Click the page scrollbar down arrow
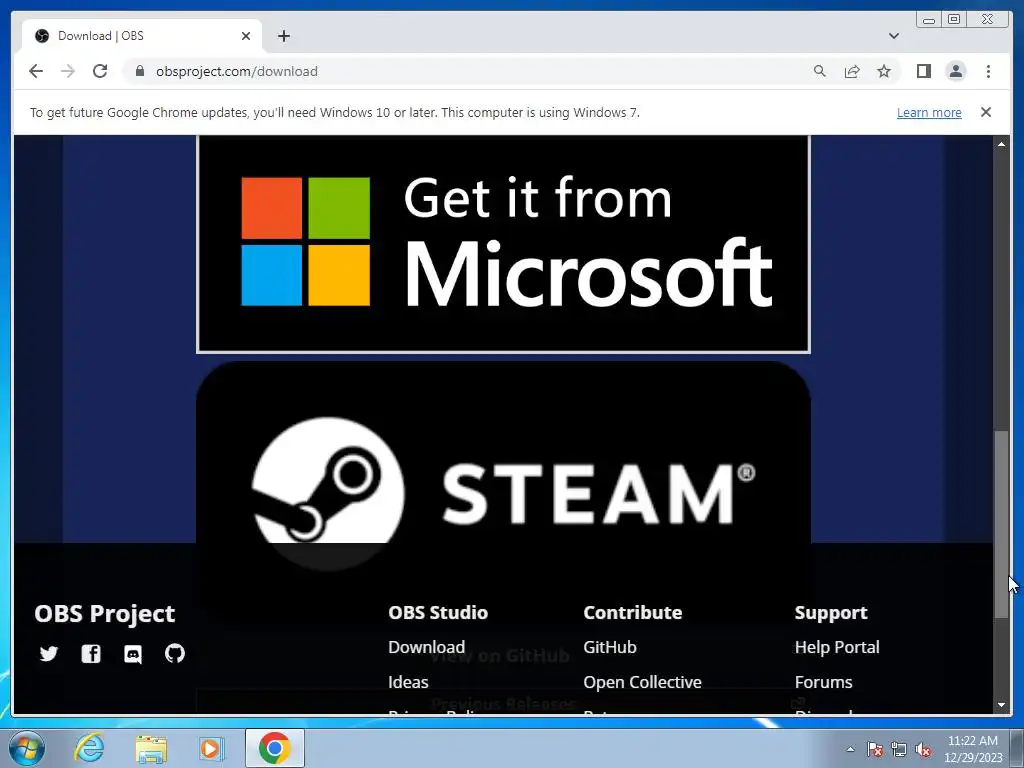This screenshot has width=1024, height=768. point(1001,705)
